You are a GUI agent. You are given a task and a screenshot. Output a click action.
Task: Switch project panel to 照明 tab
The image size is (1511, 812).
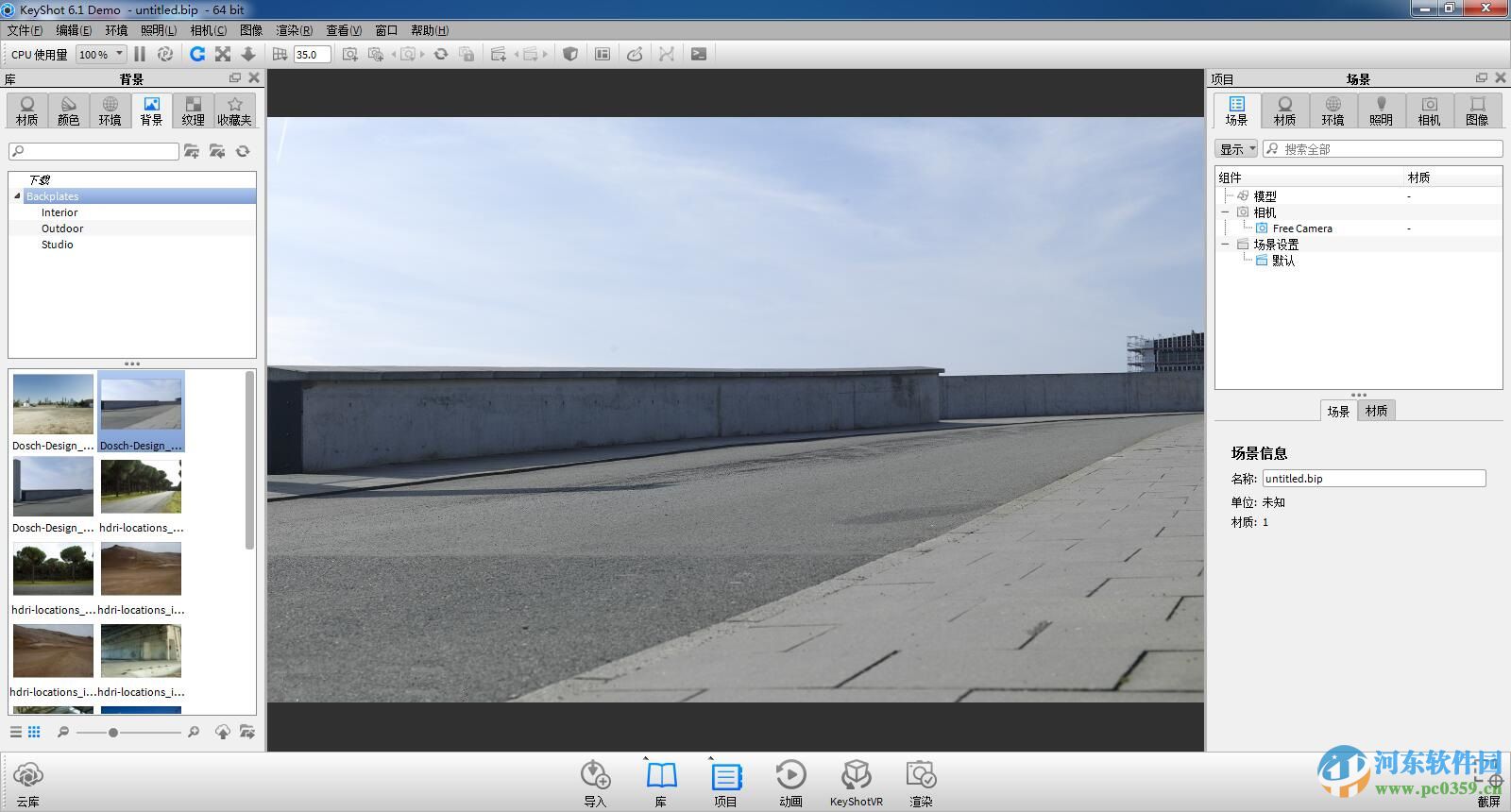(x=1381, y=110)
